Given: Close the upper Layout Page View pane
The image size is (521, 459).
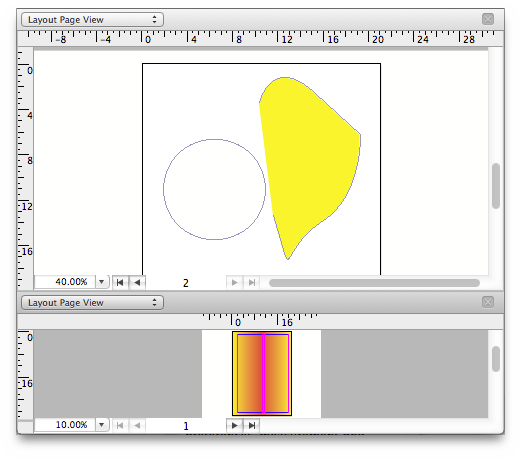Looking at the screenshot, I should [x=488, y=19].
